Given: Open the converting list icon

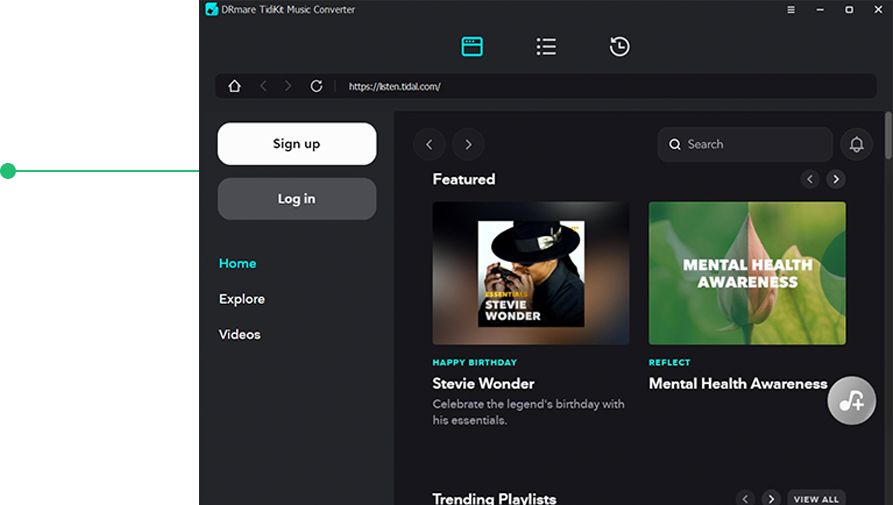Looking at the screenshot, I should [546, 46].
